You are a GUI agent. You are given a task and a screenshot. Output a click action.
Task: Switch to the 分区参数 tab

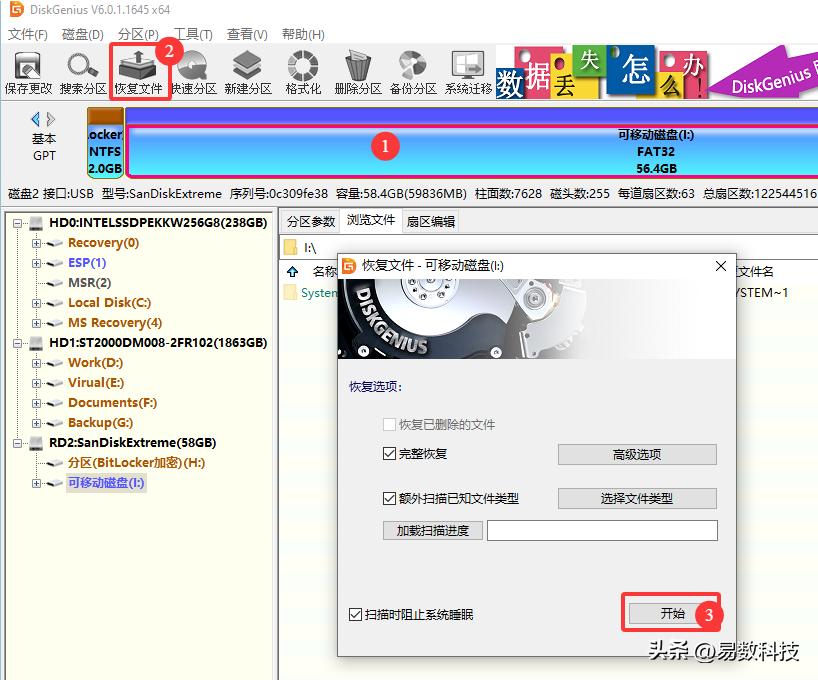(310, 221)
